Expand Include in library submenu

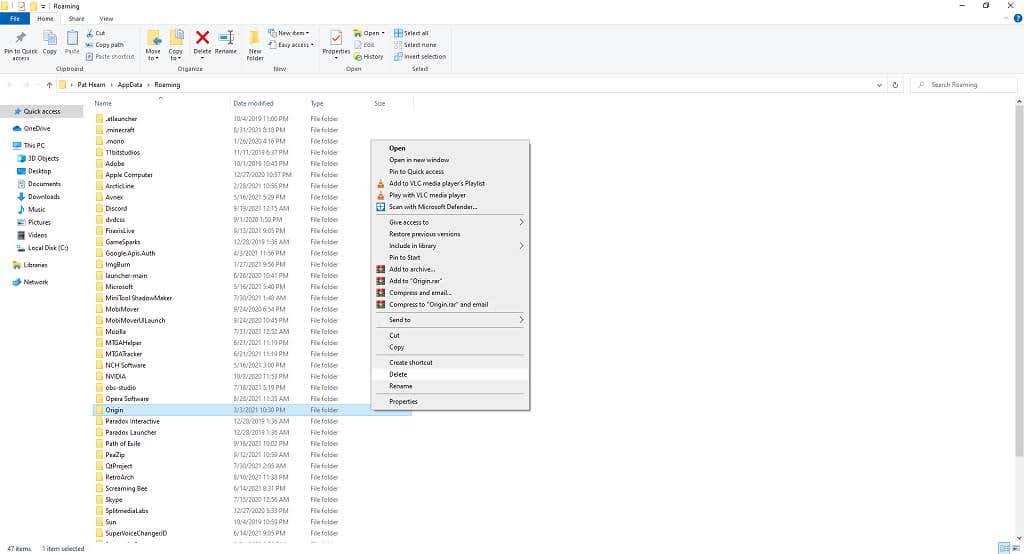[x=450, y=246]
